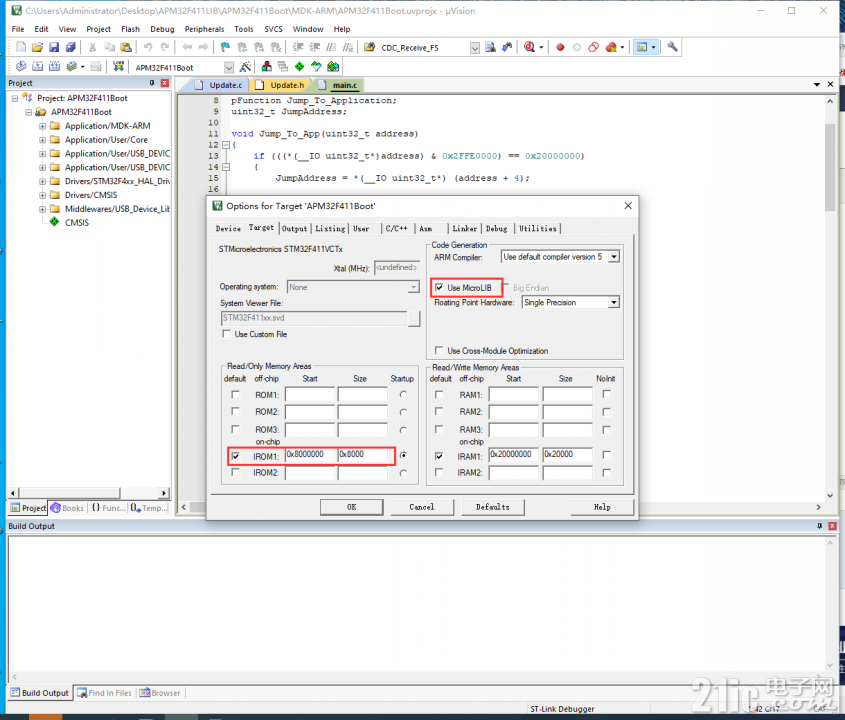The image size is (845, 720).
Task: Click the IROM1 Start address field
Action: (310, 455)
